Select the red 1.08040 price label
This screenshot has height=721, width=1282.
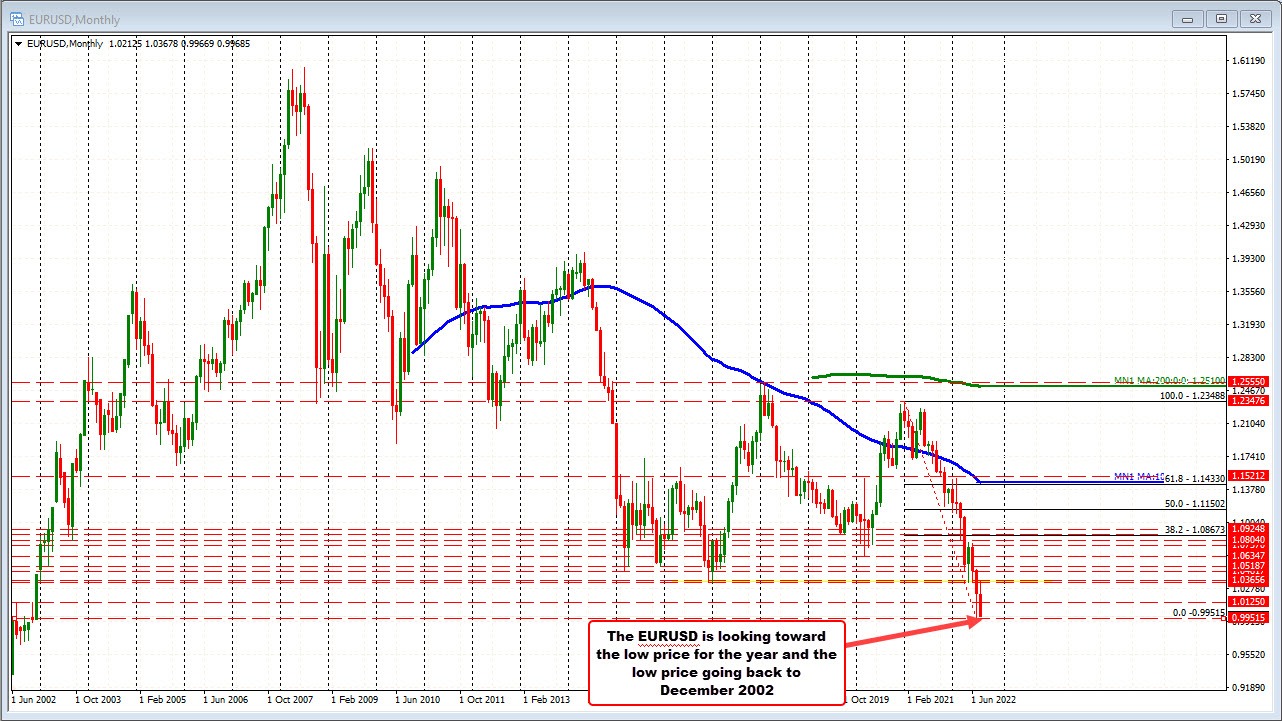click(1249, 538)
